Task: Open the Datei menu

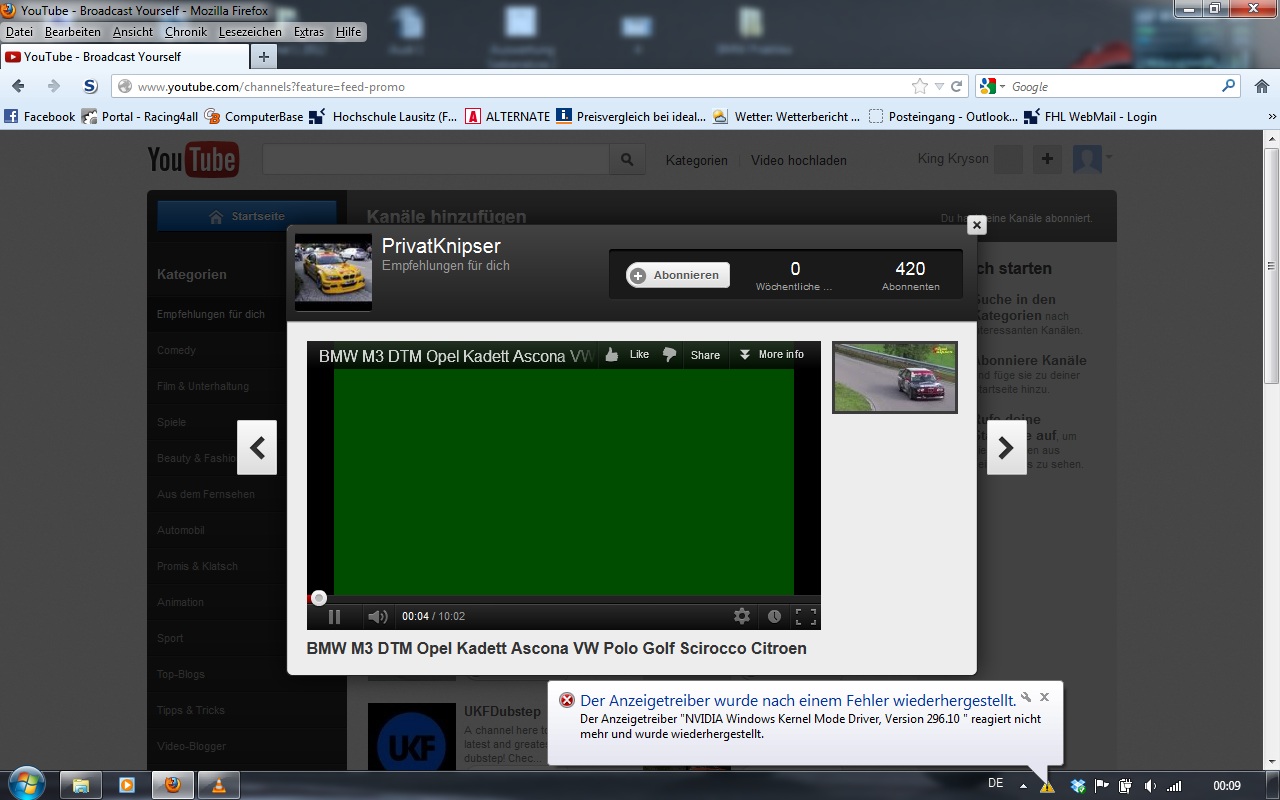Action: coord(19,32)
